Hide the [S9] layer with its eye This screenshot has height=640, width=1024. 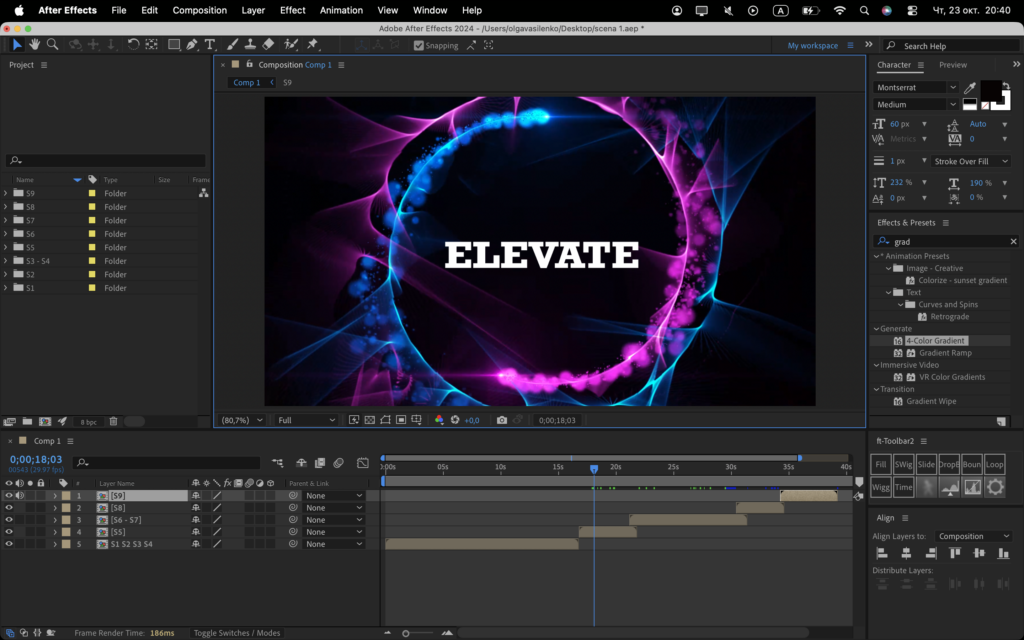pyautogui.click(x=9, y=496)
